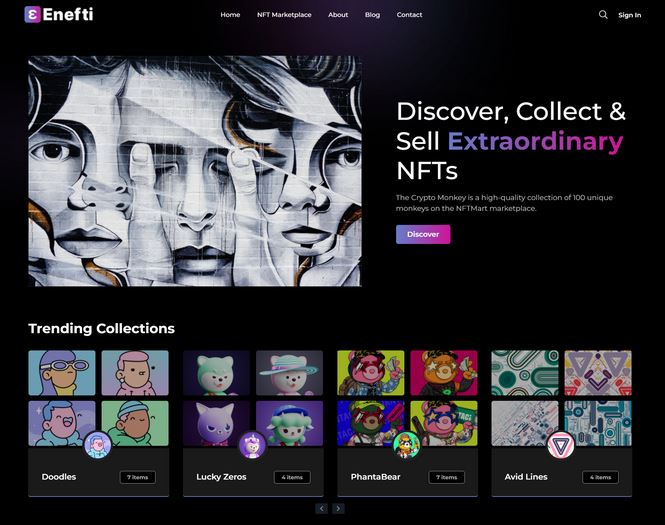Open the hero graffiti faces artwork
Screen dimensions: 665x525
coord(195,171)
